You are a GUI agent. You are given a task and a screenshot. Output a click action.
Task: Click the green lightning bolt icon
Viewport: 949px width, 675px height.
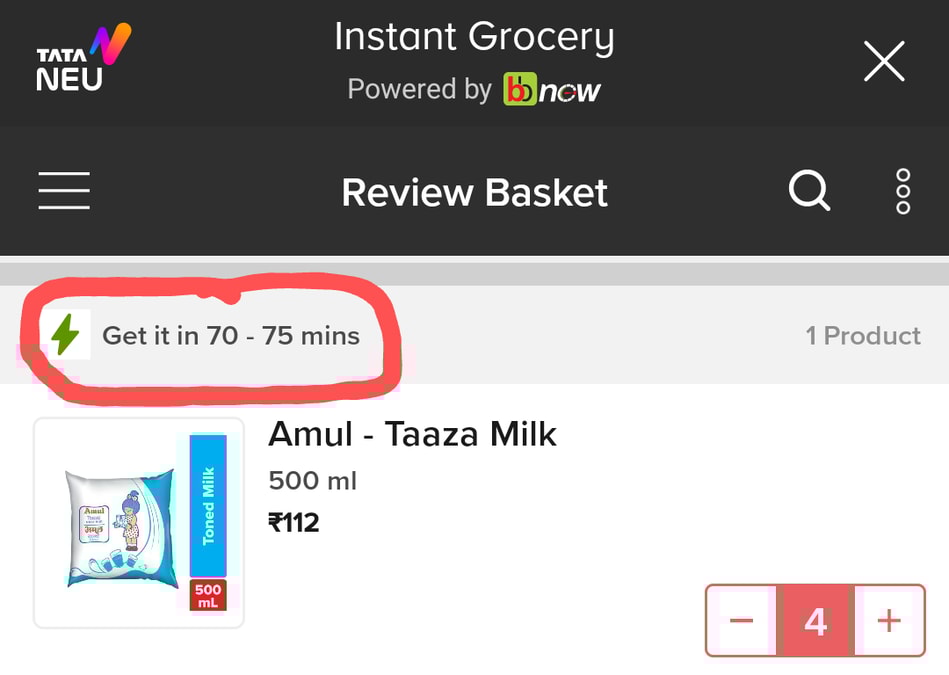coord(66,335)
